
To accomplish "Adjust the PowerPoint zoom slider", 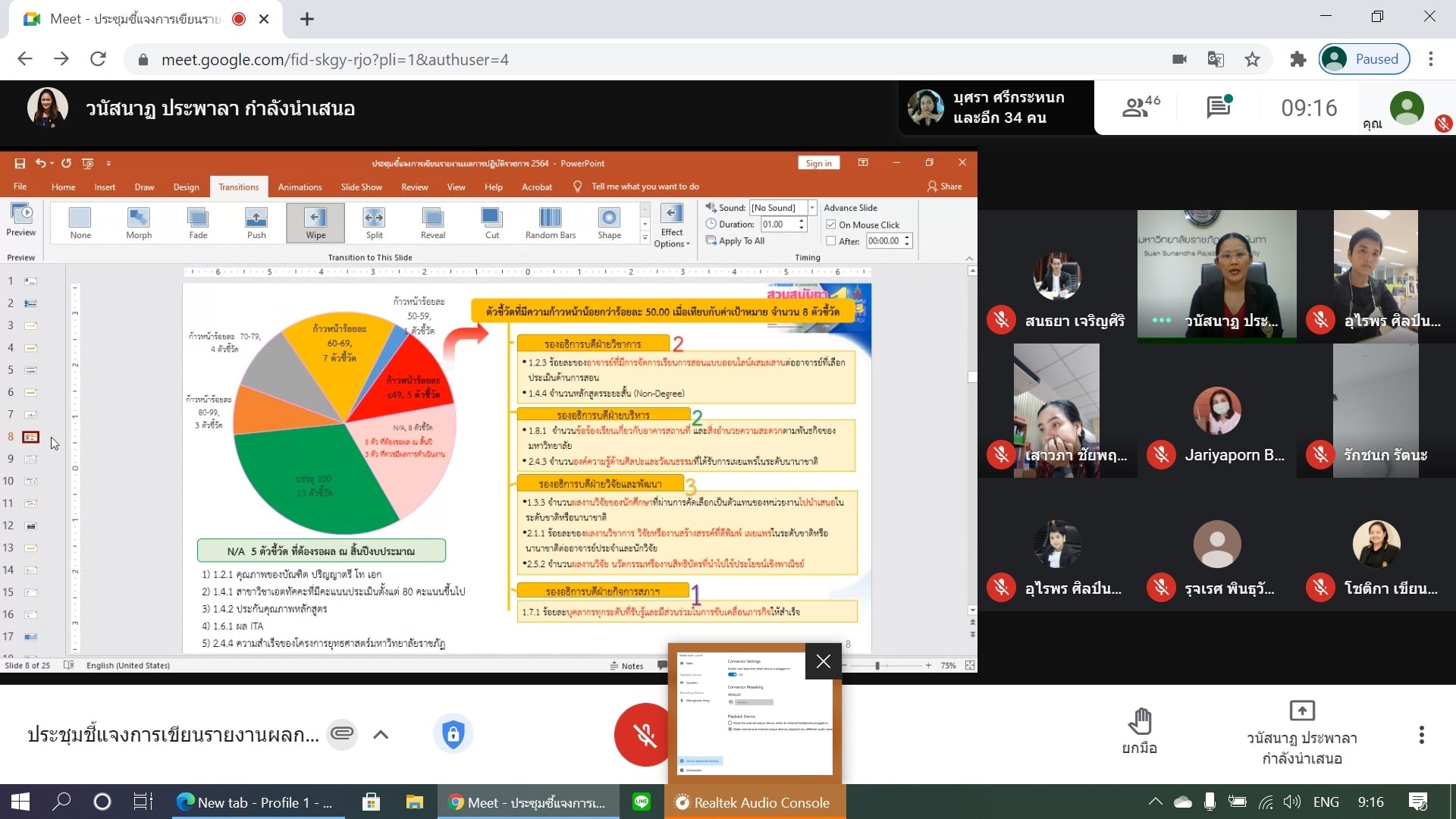I will click(x=877, y=666).
